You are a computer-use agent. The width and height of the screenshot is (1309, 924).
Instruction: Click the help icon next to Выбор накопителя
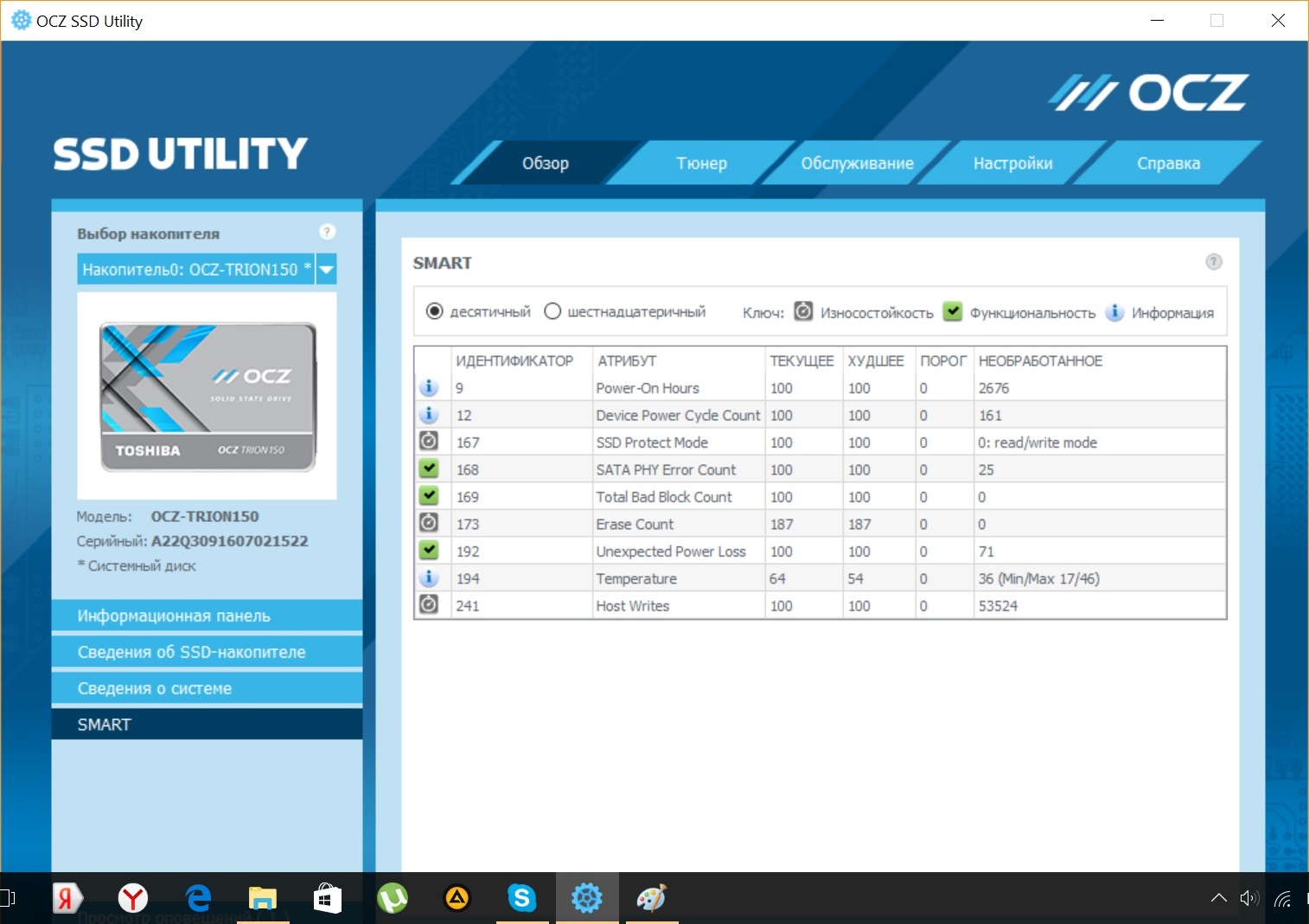point(327,232)
